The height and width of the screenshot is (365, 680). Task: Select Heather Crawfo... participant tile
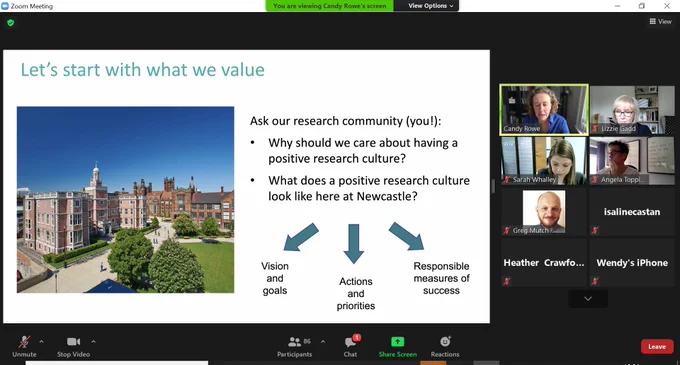point(544,263)
